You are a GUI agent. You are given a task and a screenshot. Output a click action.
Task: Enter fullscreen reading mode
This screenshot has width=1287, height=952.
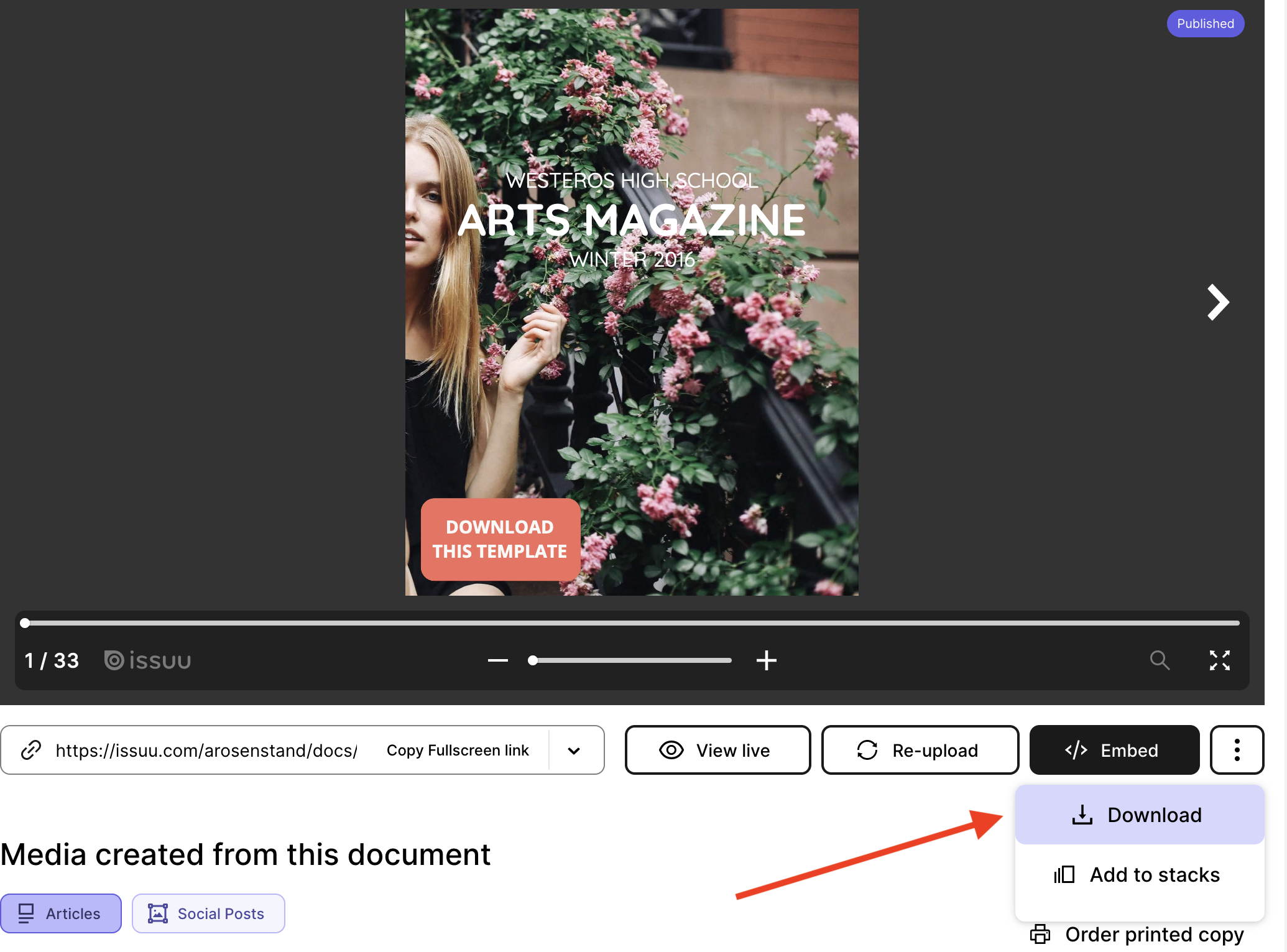(x=1220, y=660)
